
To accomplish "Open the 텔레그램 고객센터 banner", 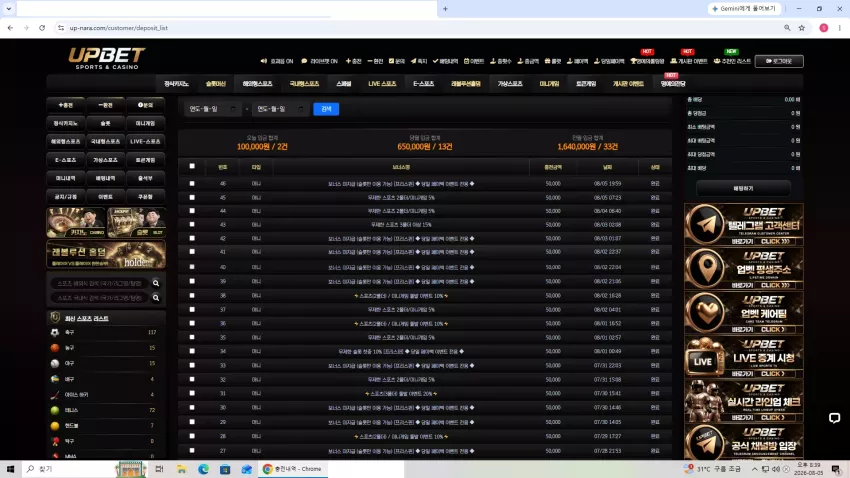I will [744, 225].
